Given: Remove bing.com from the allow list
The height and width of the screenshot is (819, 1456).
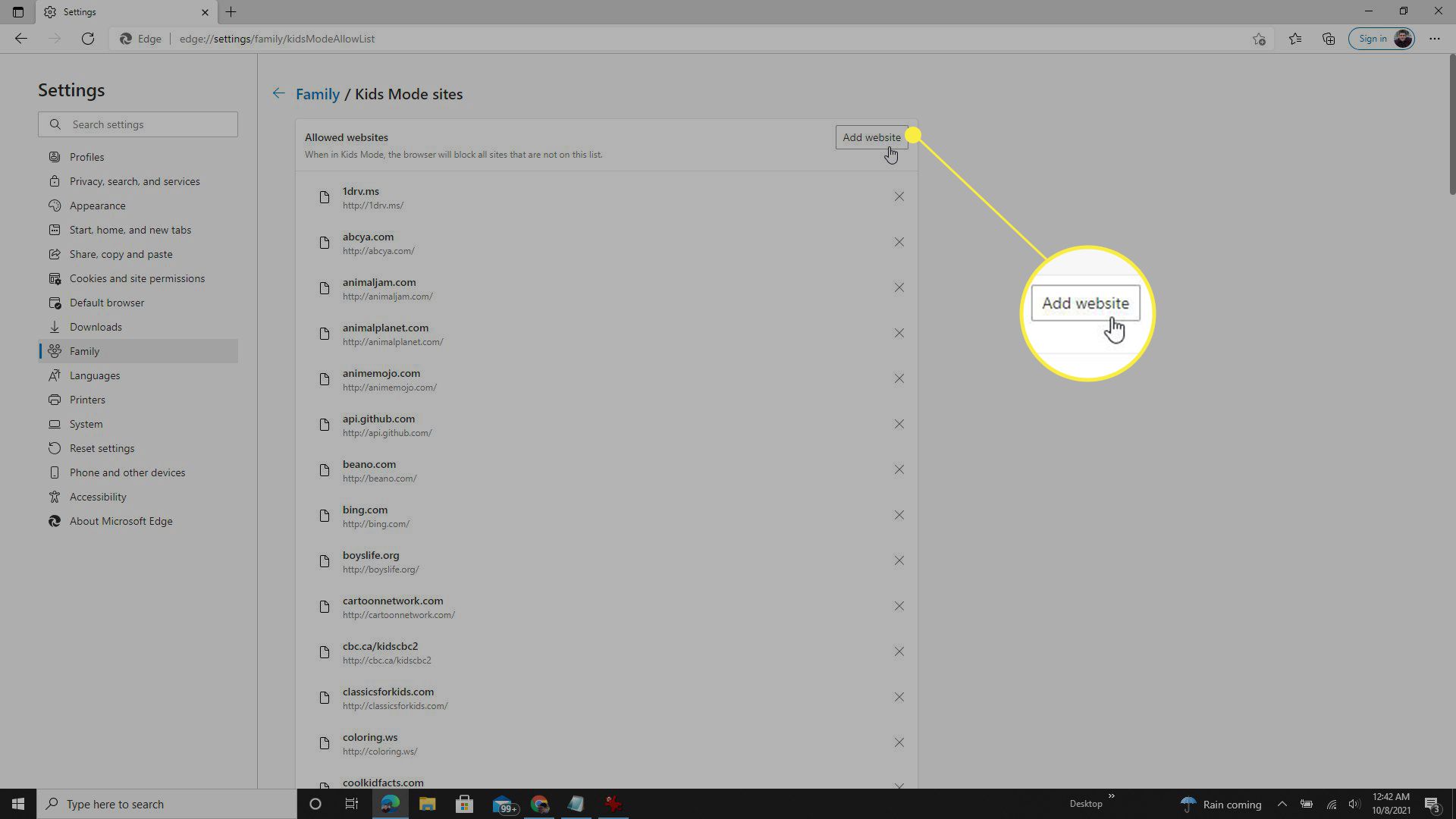Looking at the screenshot, I should point(899,515).
